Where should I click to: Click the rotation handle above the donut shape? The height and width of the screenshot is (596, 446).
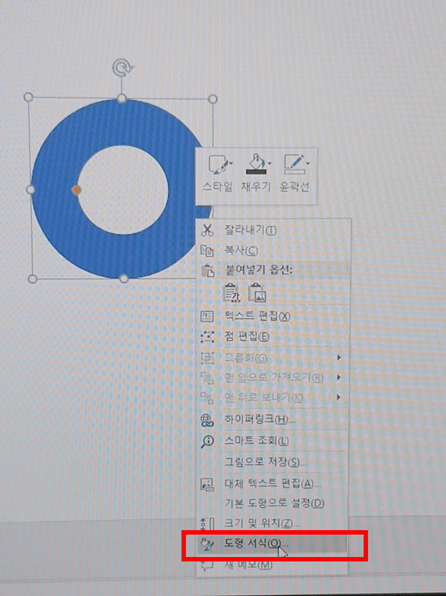click(122, 68)
